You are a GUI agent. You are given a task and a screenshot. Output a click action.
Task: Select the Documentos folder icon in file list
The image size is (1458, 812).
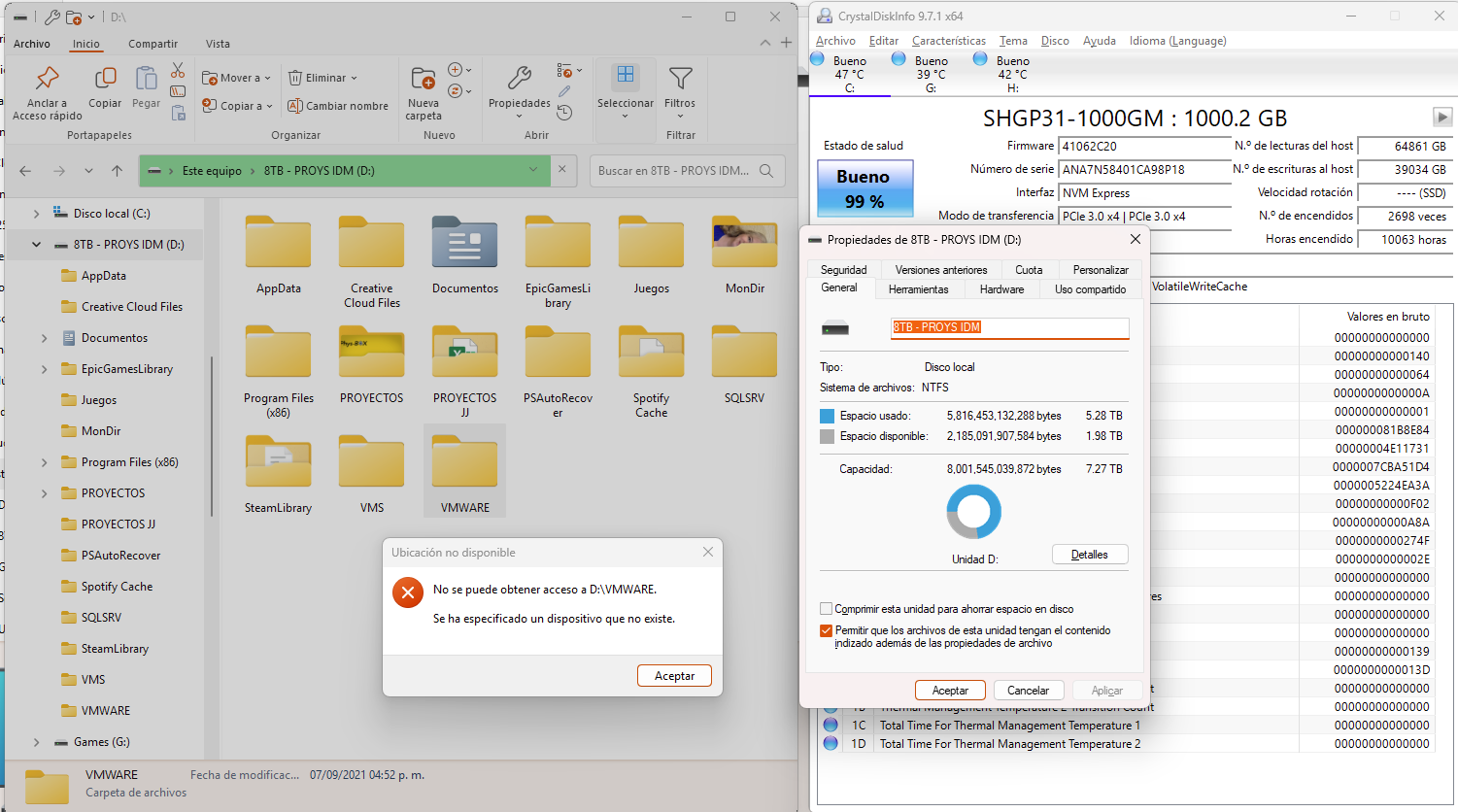(464, 243)
